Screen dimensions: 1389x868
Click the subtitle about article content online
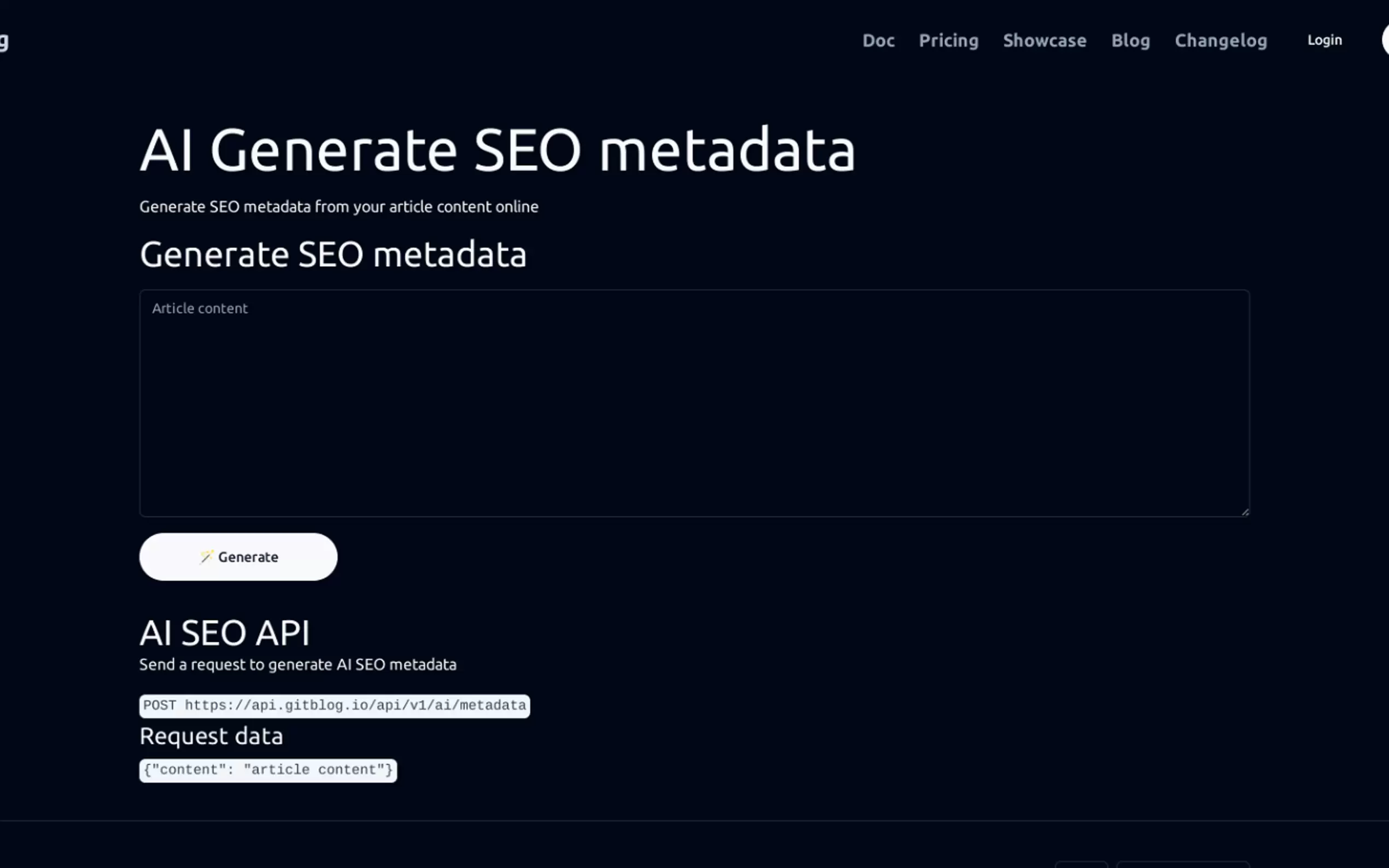pyautogui.click(x=339, y=207)
